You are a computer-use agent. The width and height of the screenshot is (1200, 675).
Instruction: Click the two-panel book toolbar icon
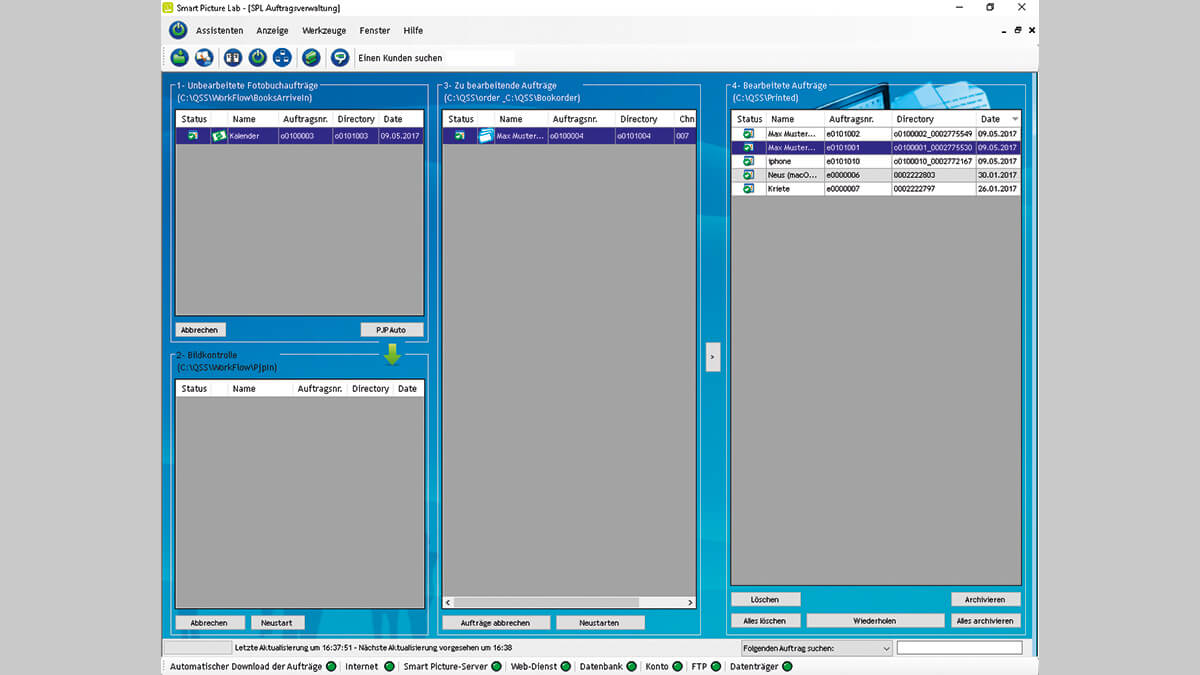(232, 58)
